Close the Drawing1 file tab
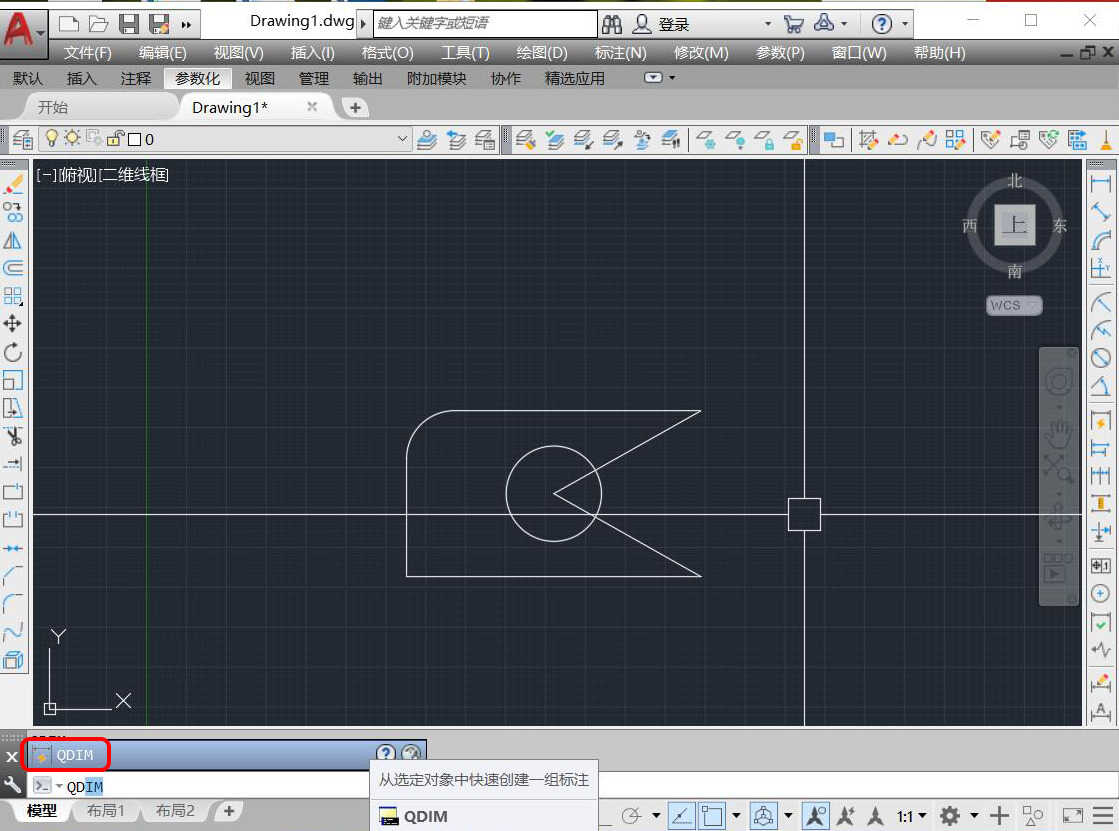The height and width of the screenshot is (831, 1119). [x=312, y=106]
